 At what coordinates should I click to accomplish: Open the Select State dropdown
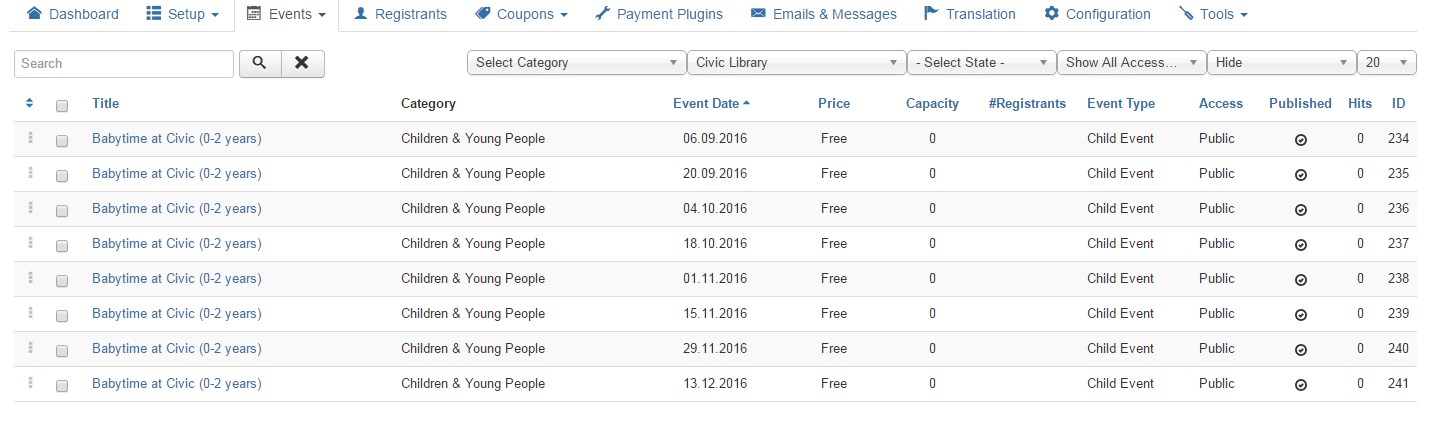[x=981, y=62]
